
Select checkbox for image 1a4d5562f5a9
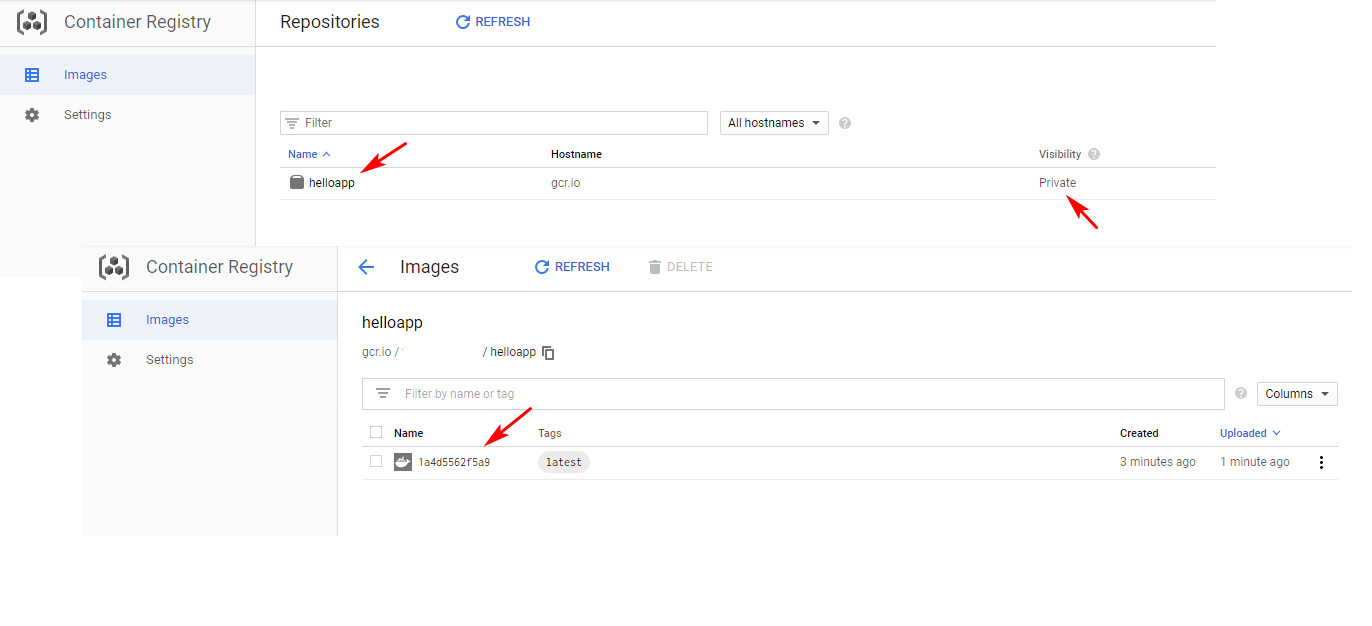pos(376,461)
